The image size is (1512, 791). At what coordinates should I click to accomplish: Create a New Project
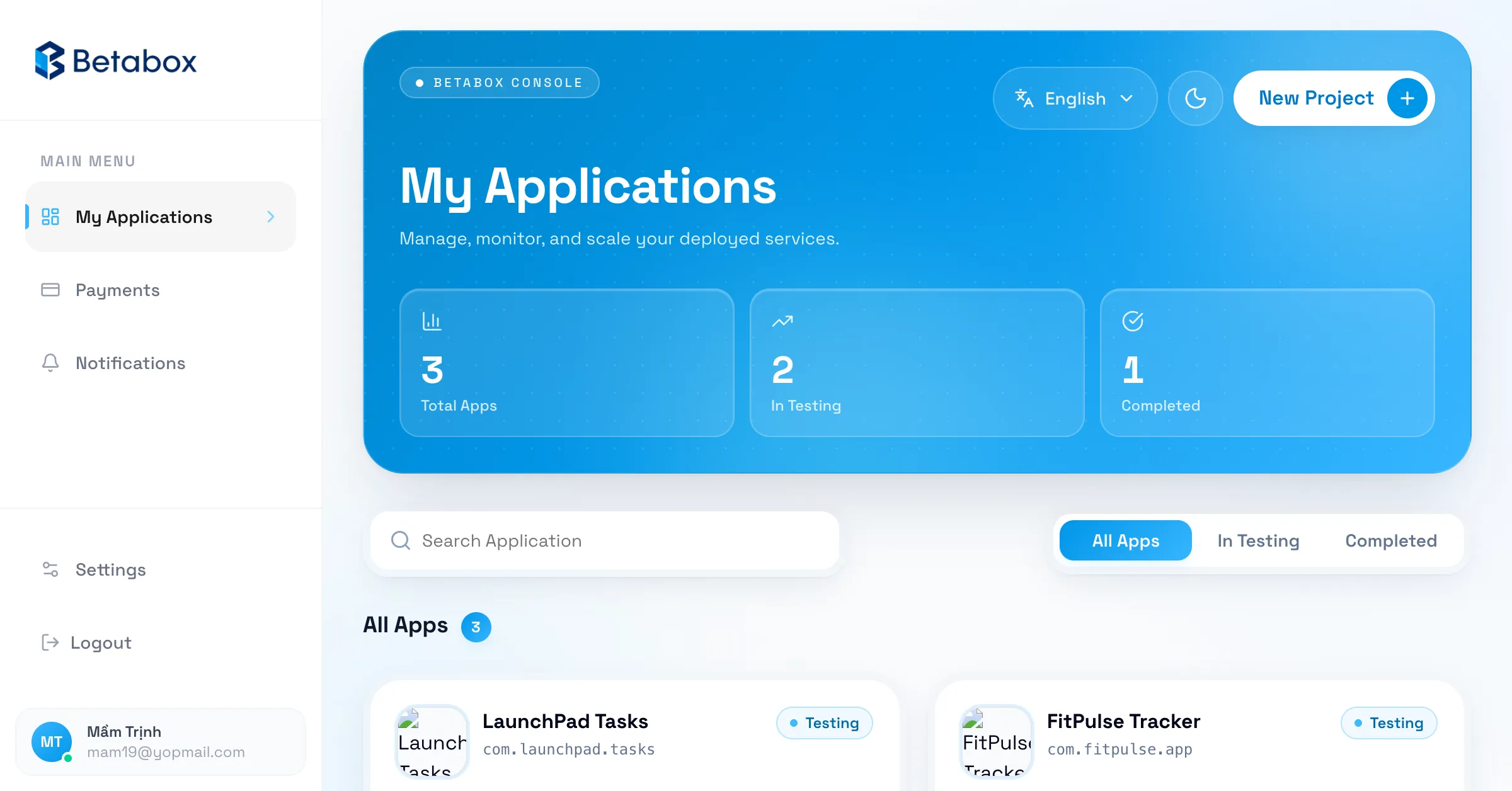pos(1334,98)
